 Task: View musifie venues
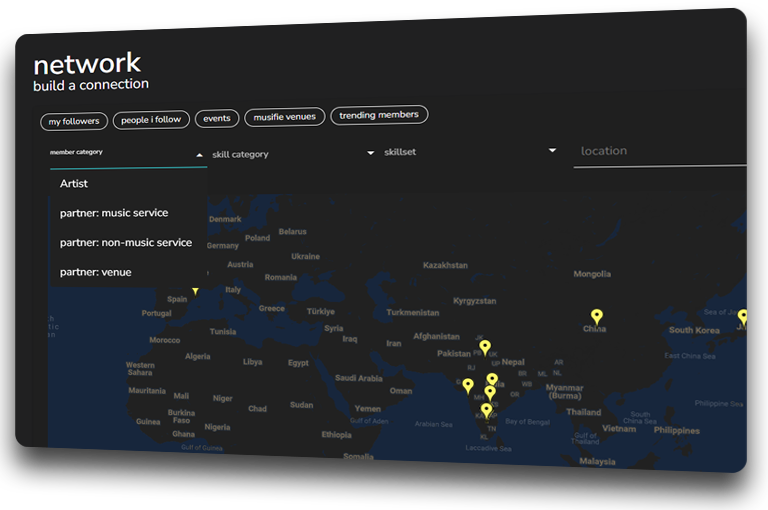coord(285,117)
